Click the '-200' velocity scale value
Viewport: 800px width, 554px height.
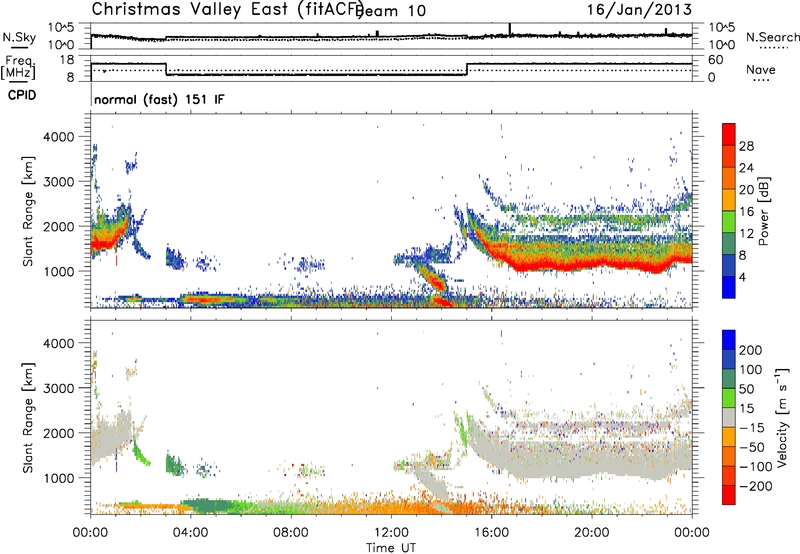(755, 486)
